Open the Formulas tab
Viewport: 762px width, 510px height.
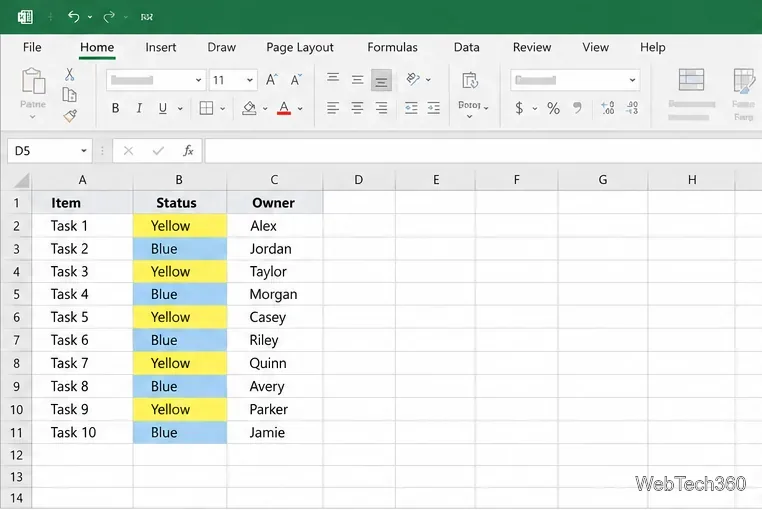click(x=392, y=47)
